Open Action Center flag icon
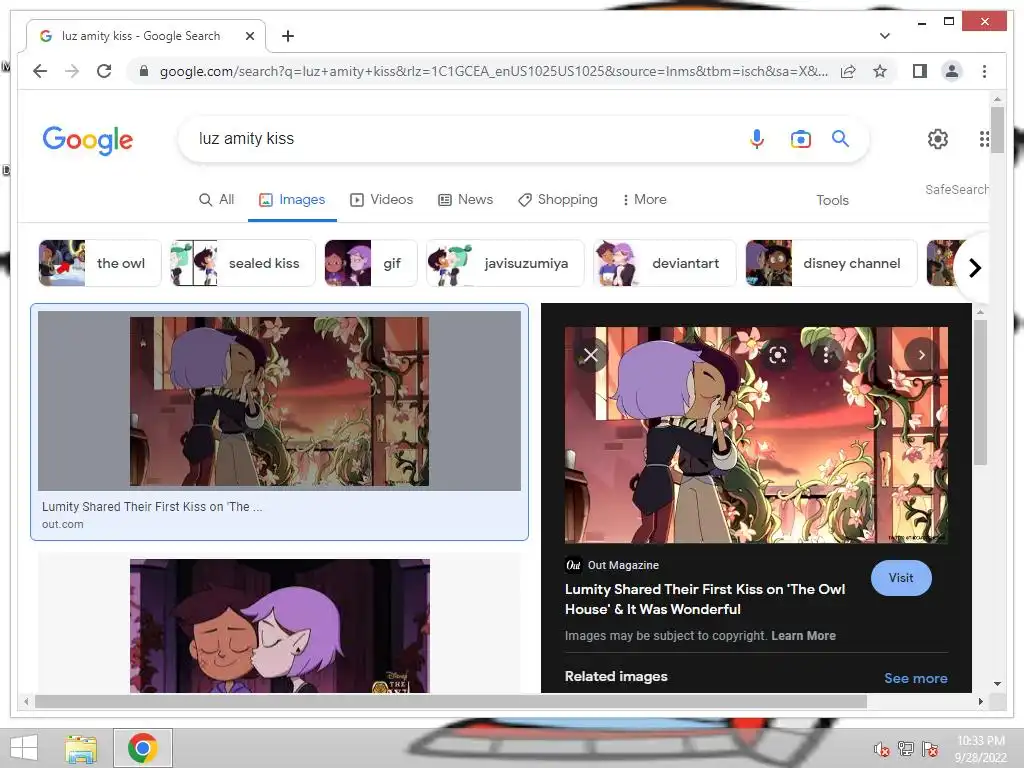The image size is (1024, 768). 930,749
